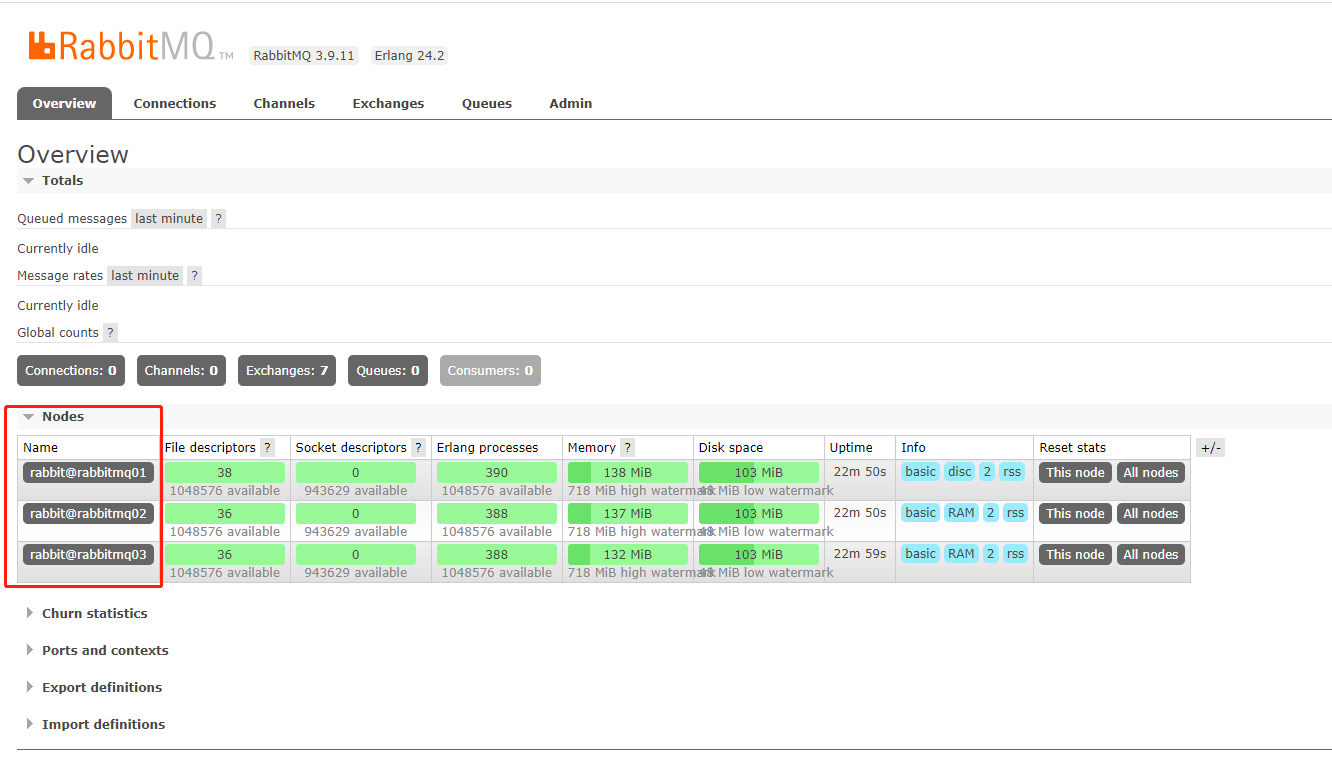Viewport: 1332px width, 757px height.
Task: Click the Uptime column header
Action: pos(851,448)
